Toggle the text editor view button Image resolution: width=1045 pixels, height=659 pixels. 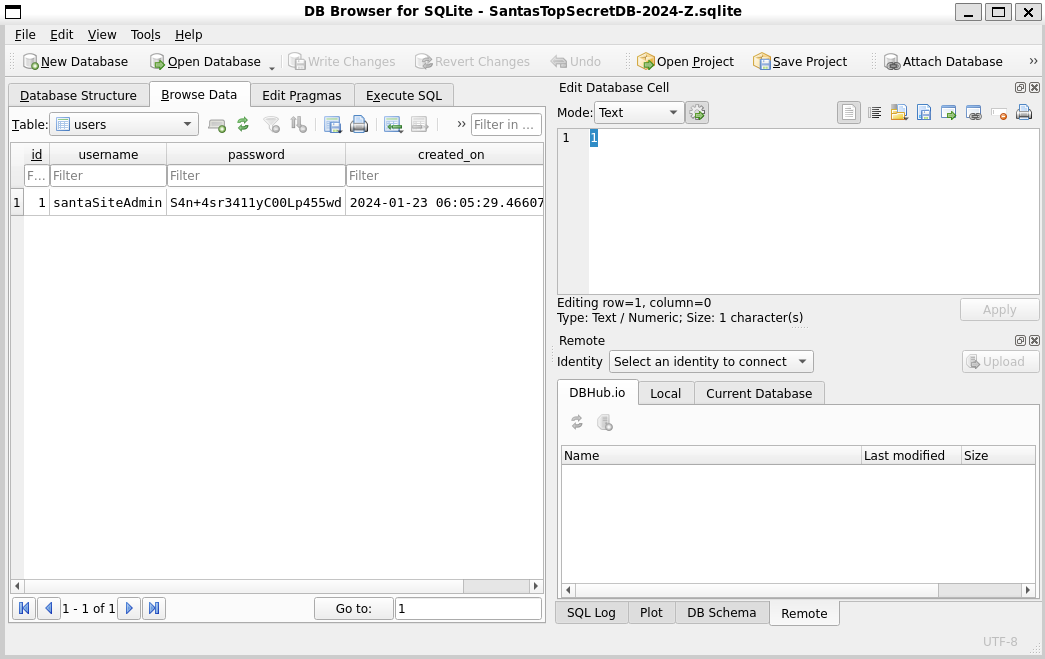tap(848, 113)
